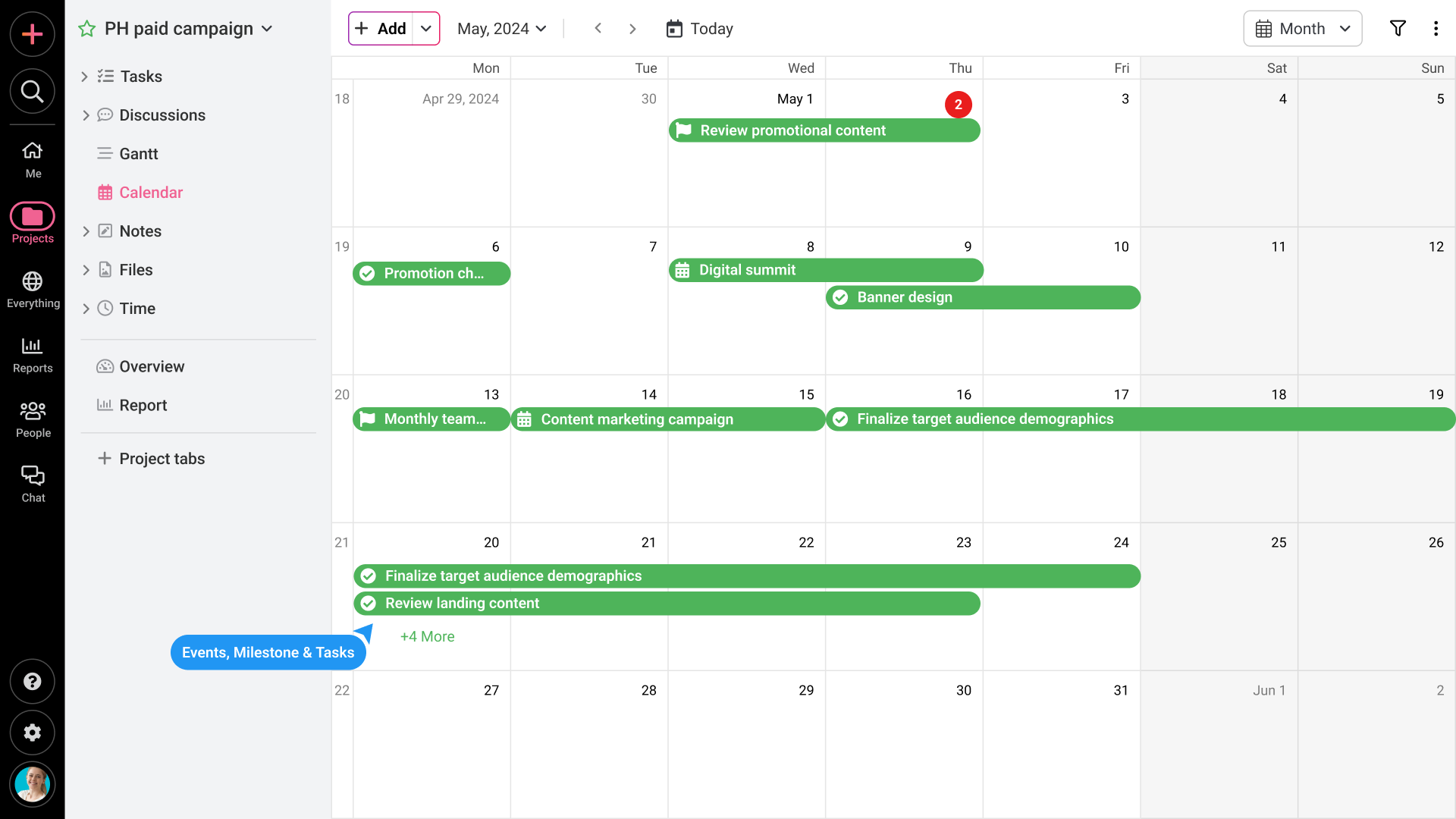This screenshot has height=819, width=1456.
Task: Click the user profile avatar
Action: (32, 784)
